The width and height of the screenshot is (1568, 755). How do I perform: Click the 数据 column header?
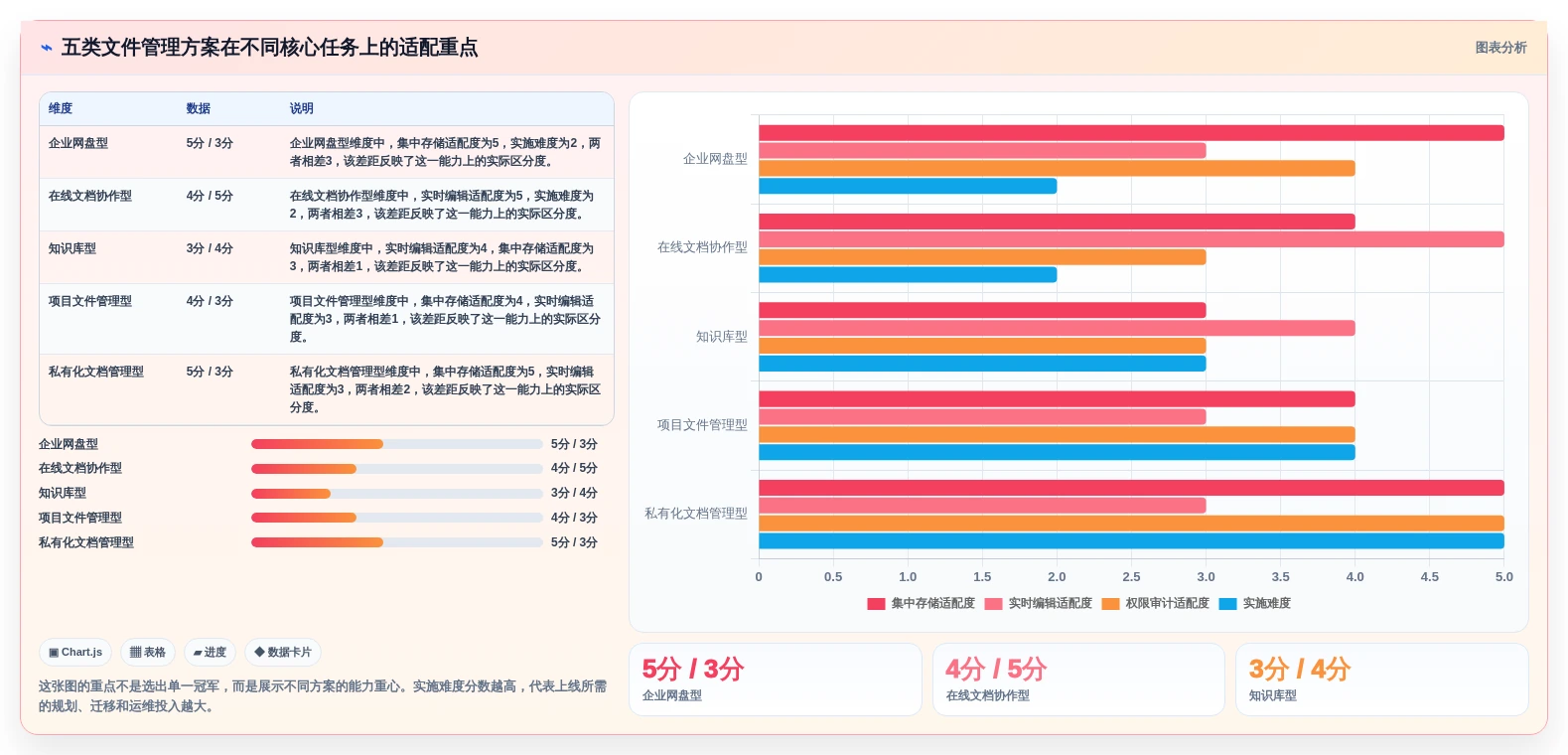[x=199, y=108]
